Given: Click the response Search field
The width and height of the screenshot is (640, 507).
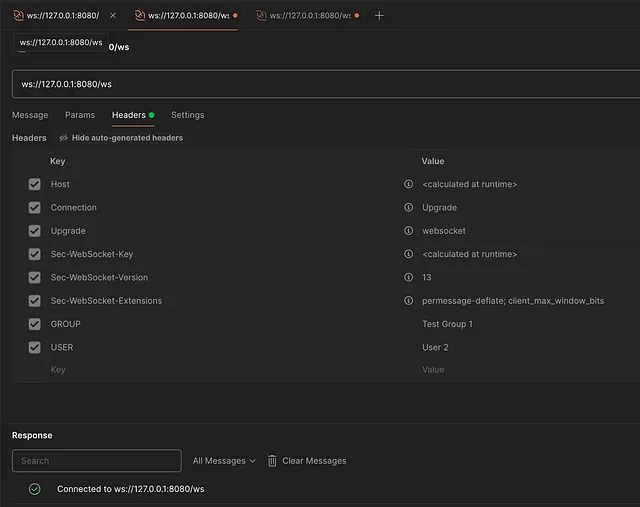Looking at the screenshot, I should 97,461.
